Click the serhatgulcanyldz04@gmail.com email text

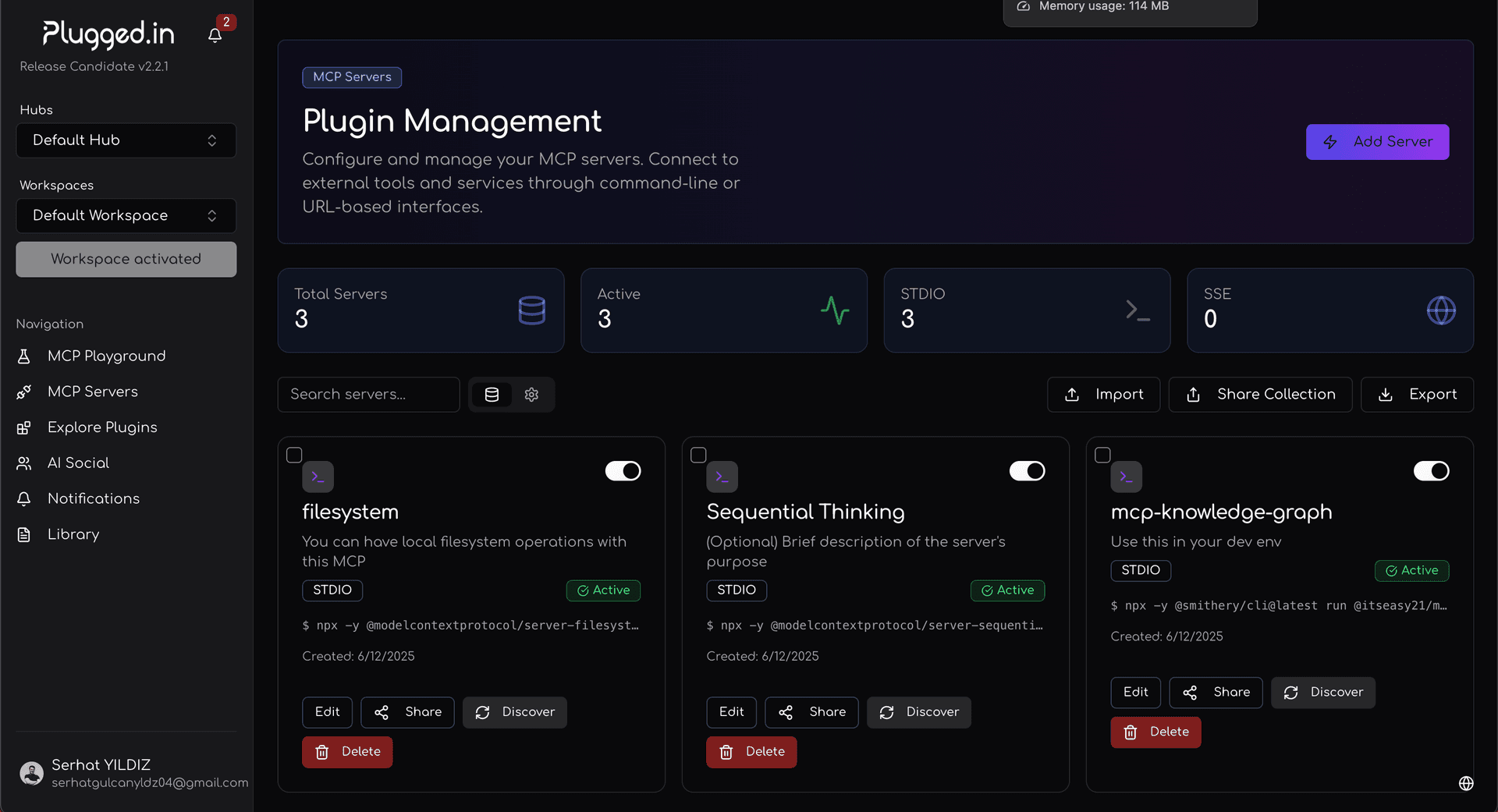150,783
